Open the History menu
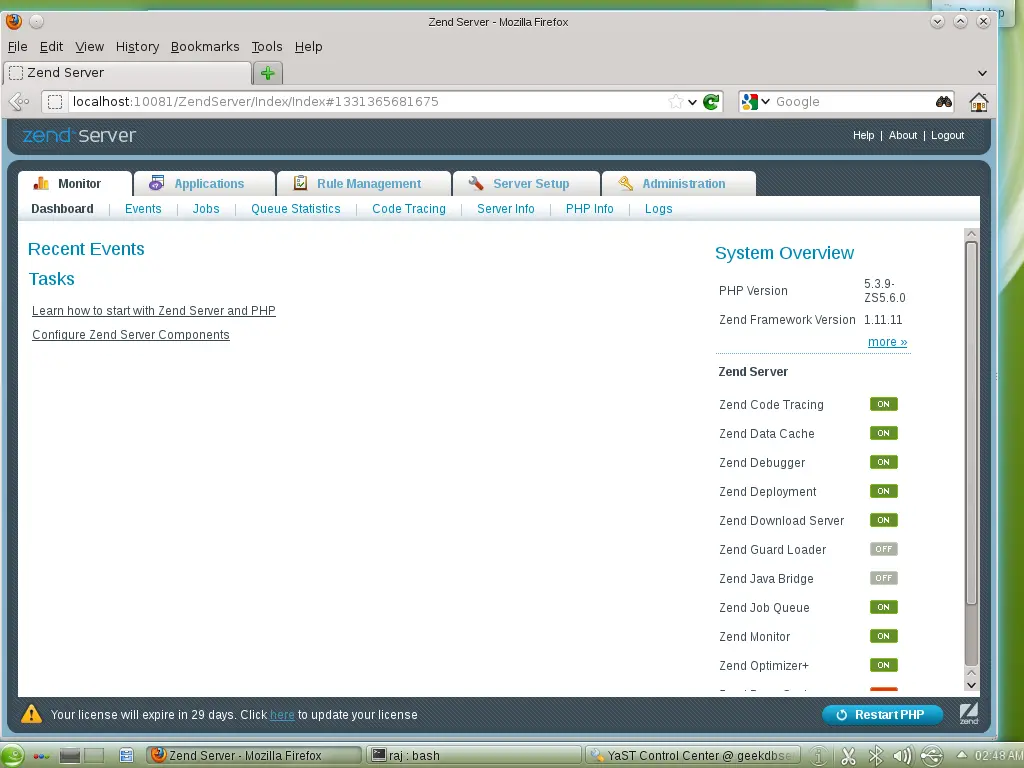This screenshot has width=1024, height=768. coord(137,46)
